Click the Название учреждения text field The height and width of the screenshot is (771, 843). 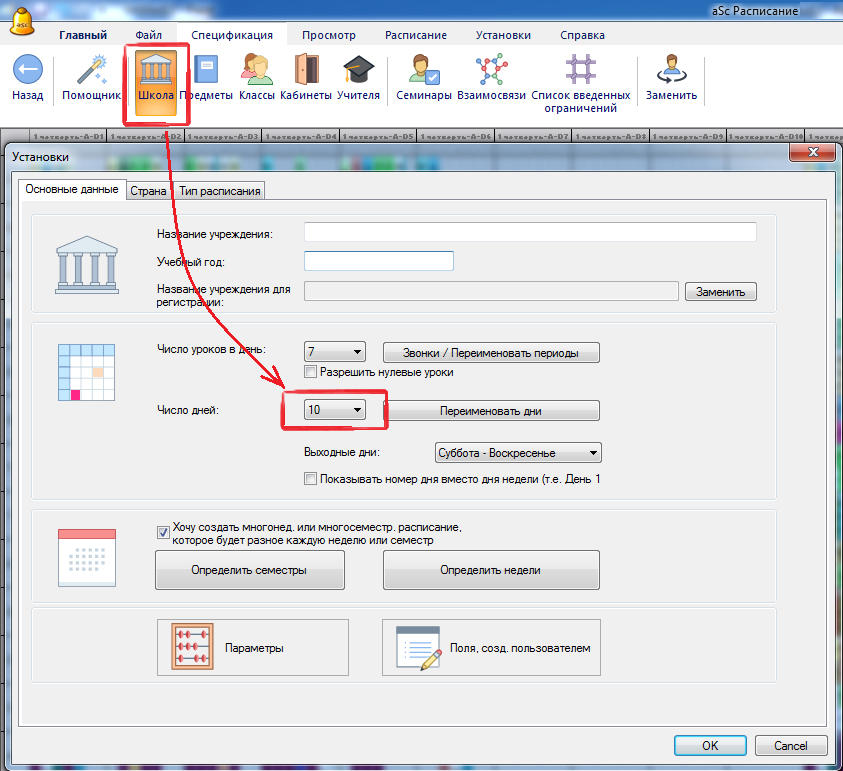530,232
